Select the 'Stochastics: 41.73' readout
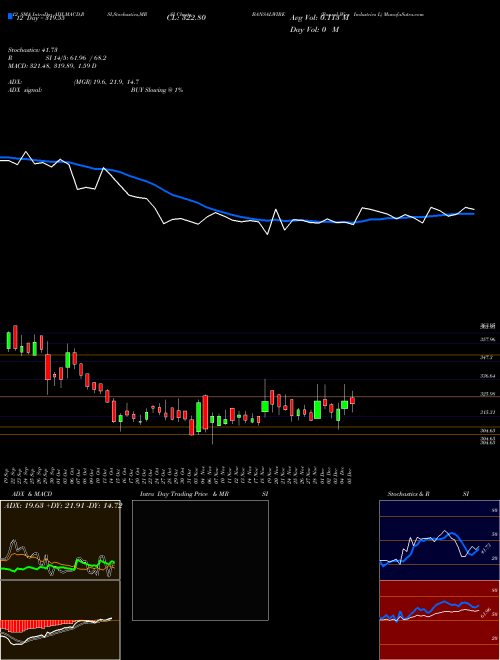Screen dimensions: 500x660 (32, 50)
